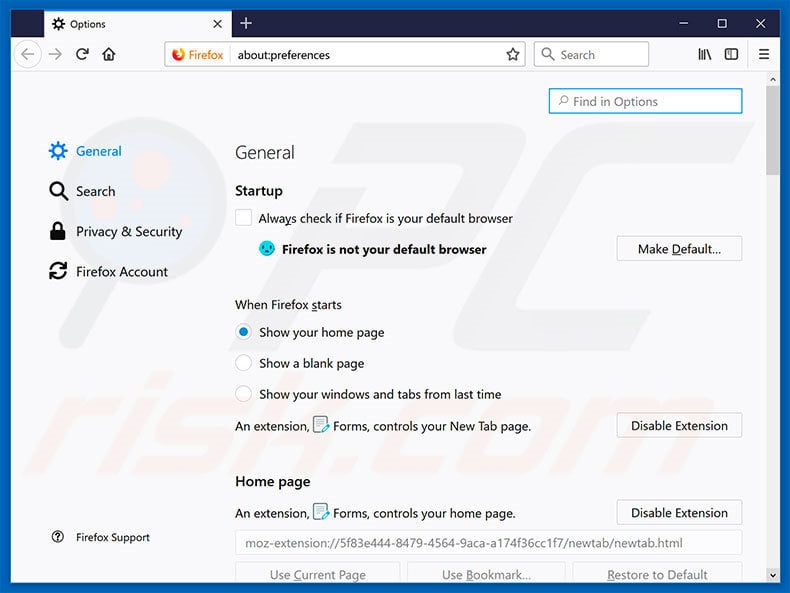
Task: Open the Firefox hamburger menu
Action: pyautogui.click(x=764, y=54)
